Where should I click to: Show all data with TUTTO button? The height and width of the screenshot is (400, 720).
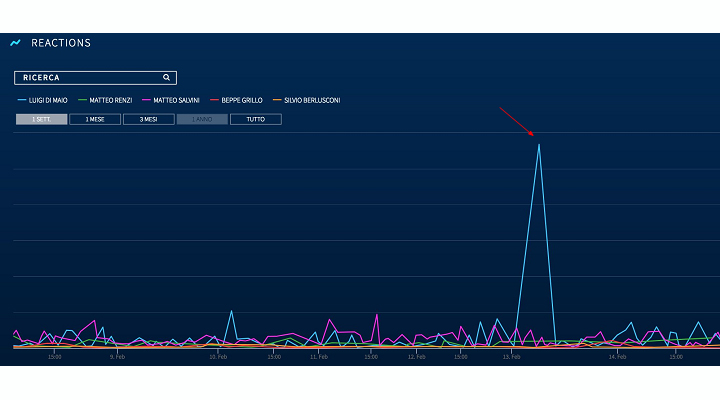(255, 119)
